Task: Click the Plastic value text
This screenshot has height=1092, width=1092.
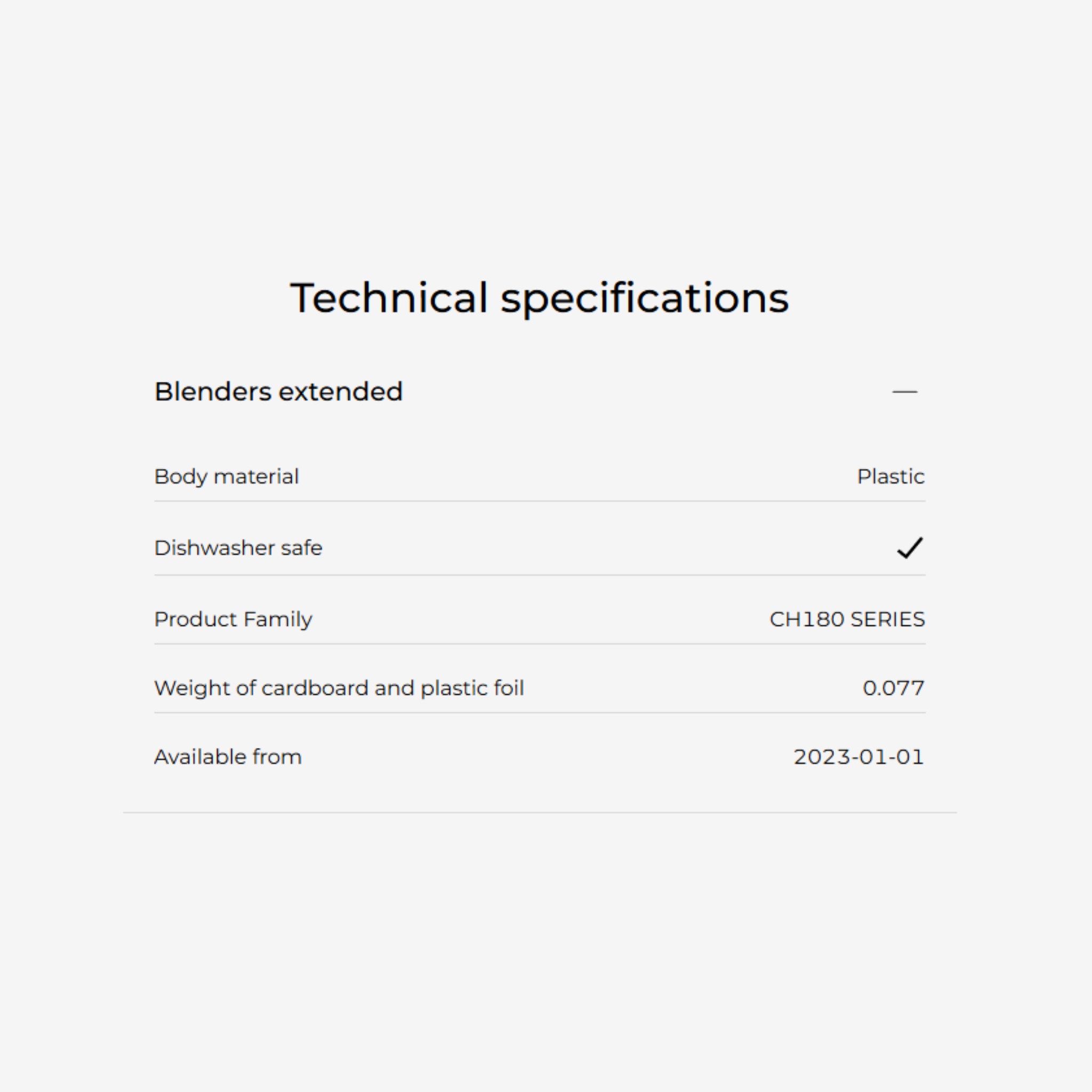Action: (891, 477)
